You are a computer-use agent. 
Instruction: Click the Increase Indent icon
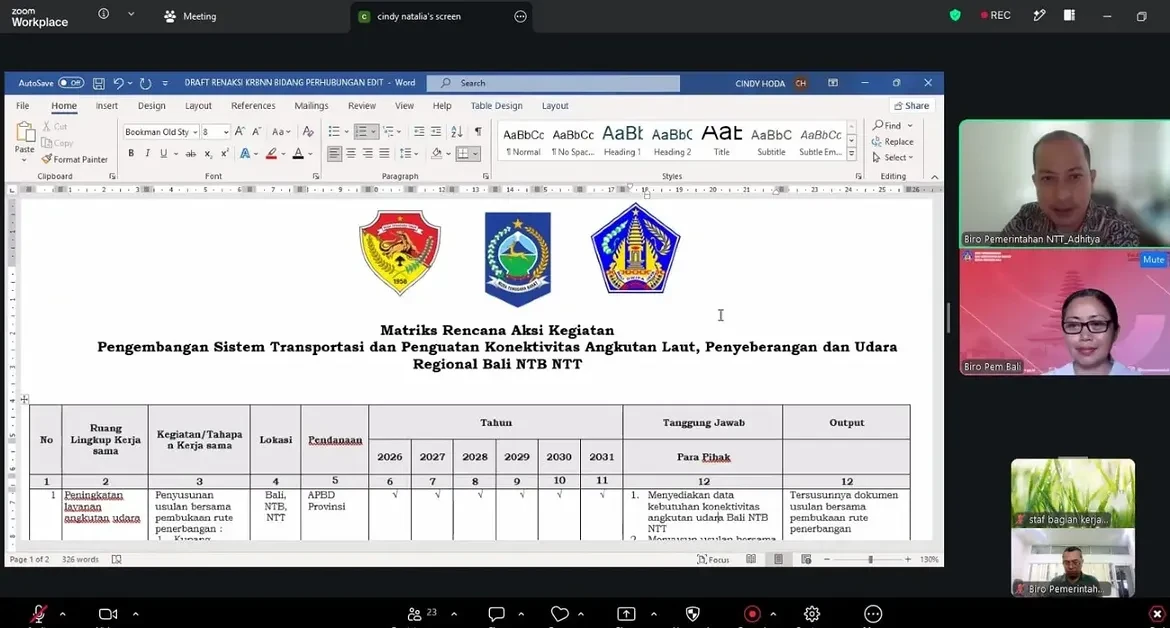tap(436, 131)
